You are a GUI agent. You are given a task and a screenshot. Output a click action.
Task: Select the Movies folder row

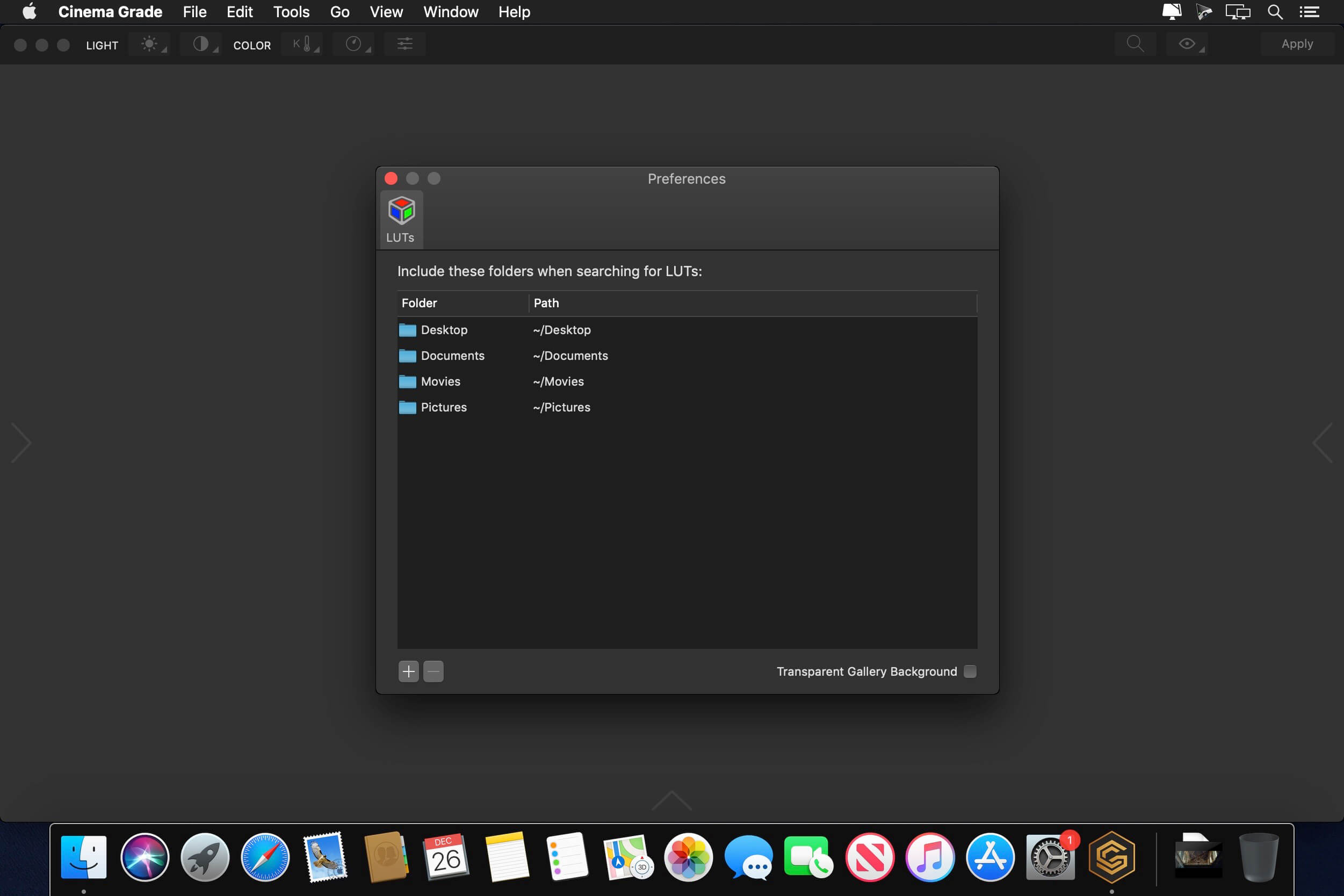tap(687, 382)
